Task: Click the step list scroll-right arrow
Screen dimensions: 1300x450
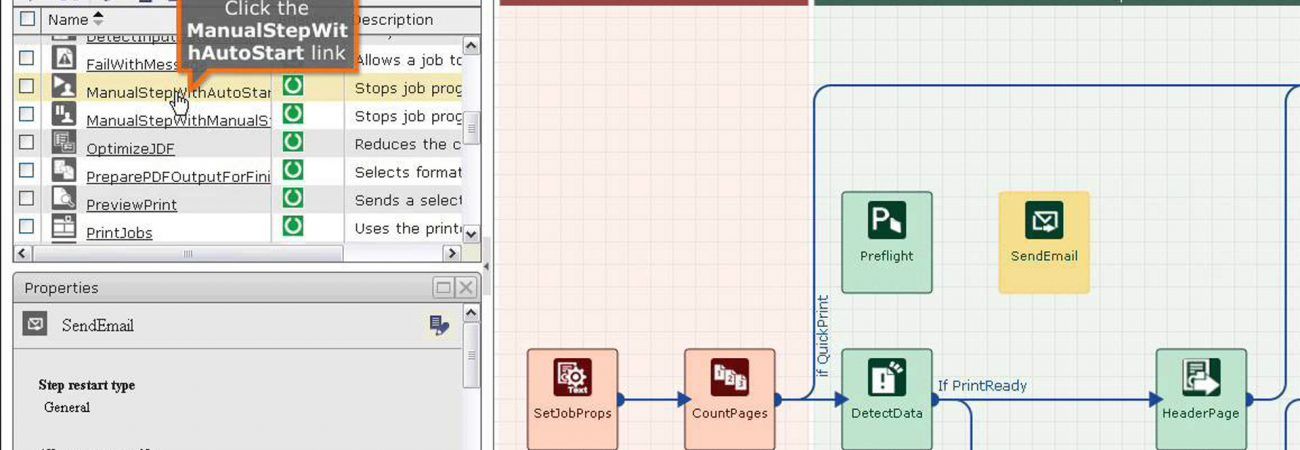Action: click(452, 254)
